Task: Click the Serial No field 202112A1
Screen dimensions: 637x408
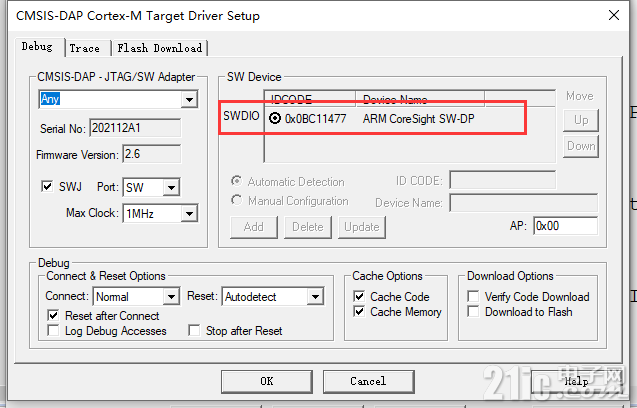Action: point(135,128)
